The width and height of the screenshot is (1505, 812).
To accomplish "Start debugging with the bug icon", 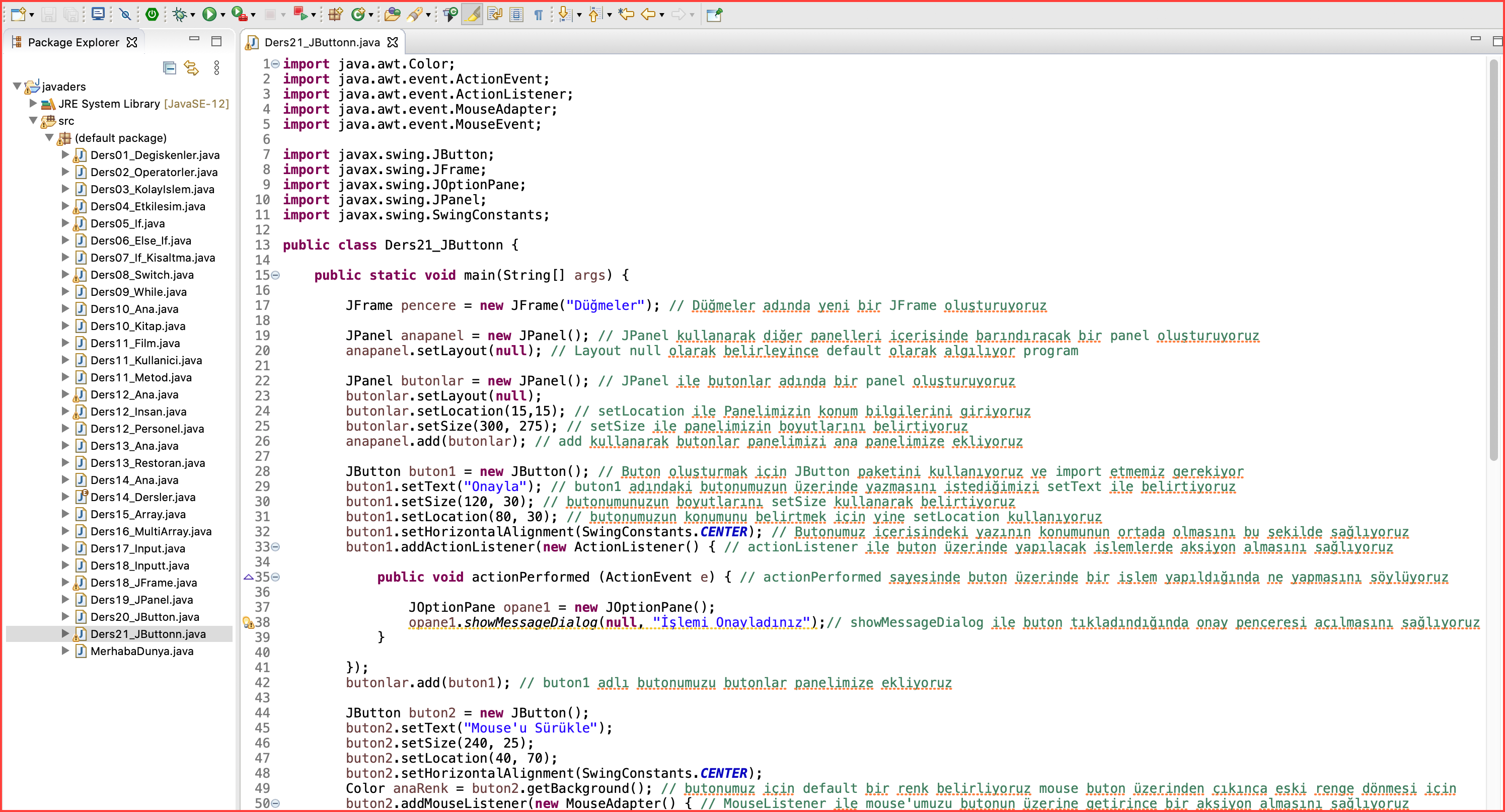I will 180,14.
